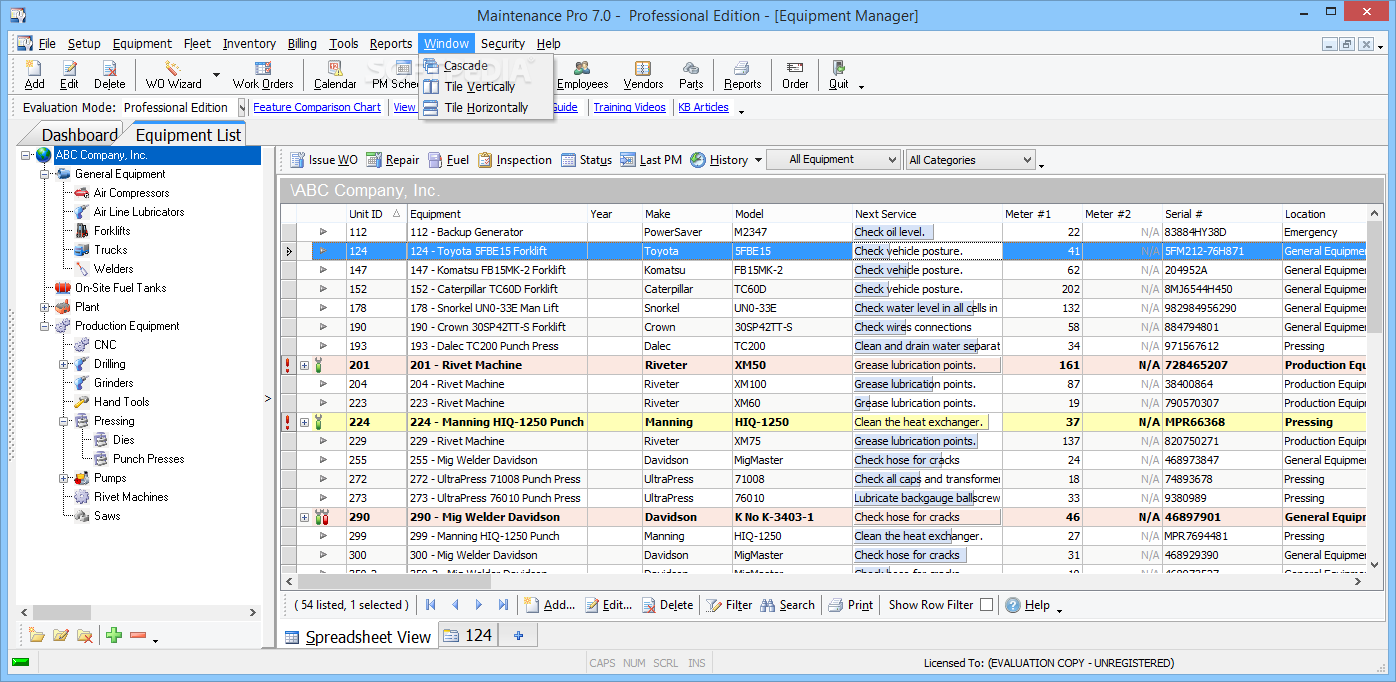The image size is (1396, 682).
Task: Open the Training Videos link
Action: point(630,107)
